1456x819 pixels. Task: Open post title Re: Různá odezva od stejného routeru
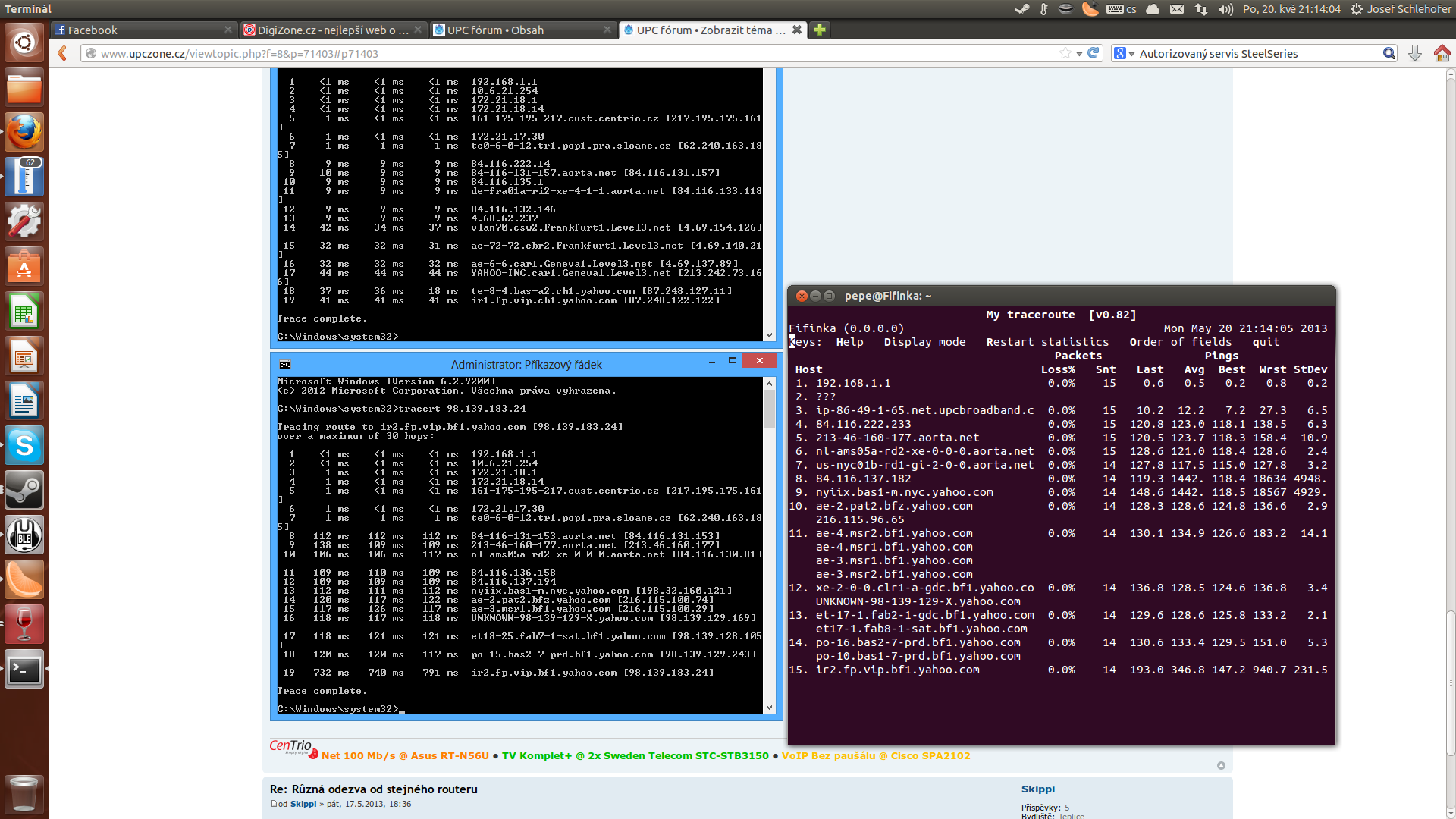tap(374, 789)
